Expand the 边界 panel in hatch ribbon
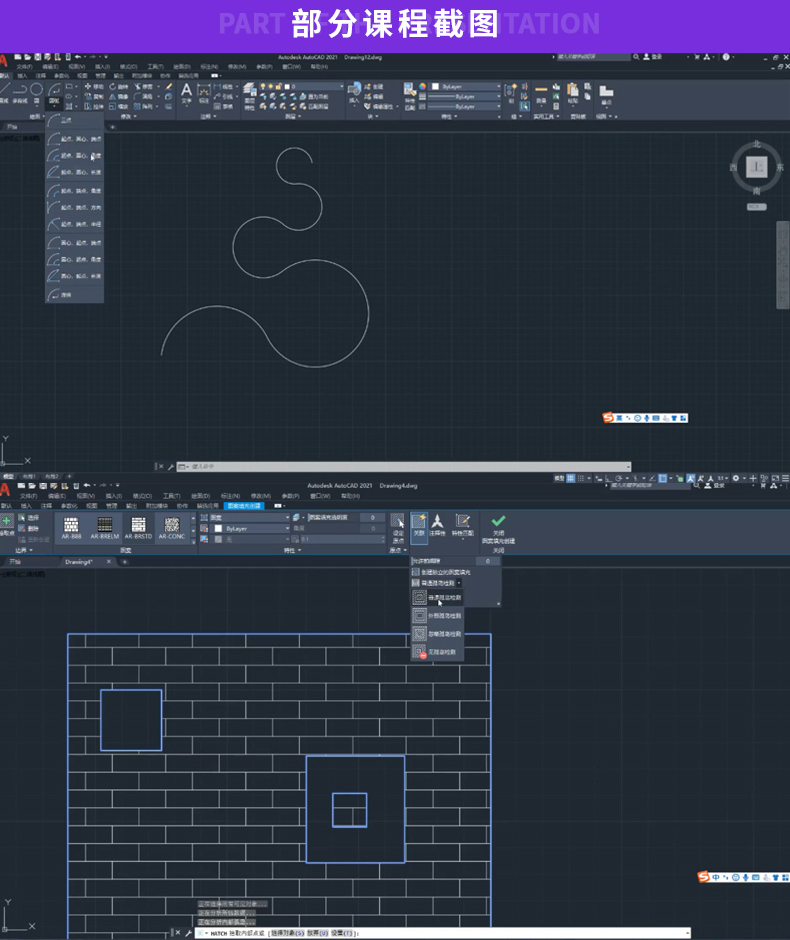The width and height of the screenshot is (790, 940). (x=24, y=550)
